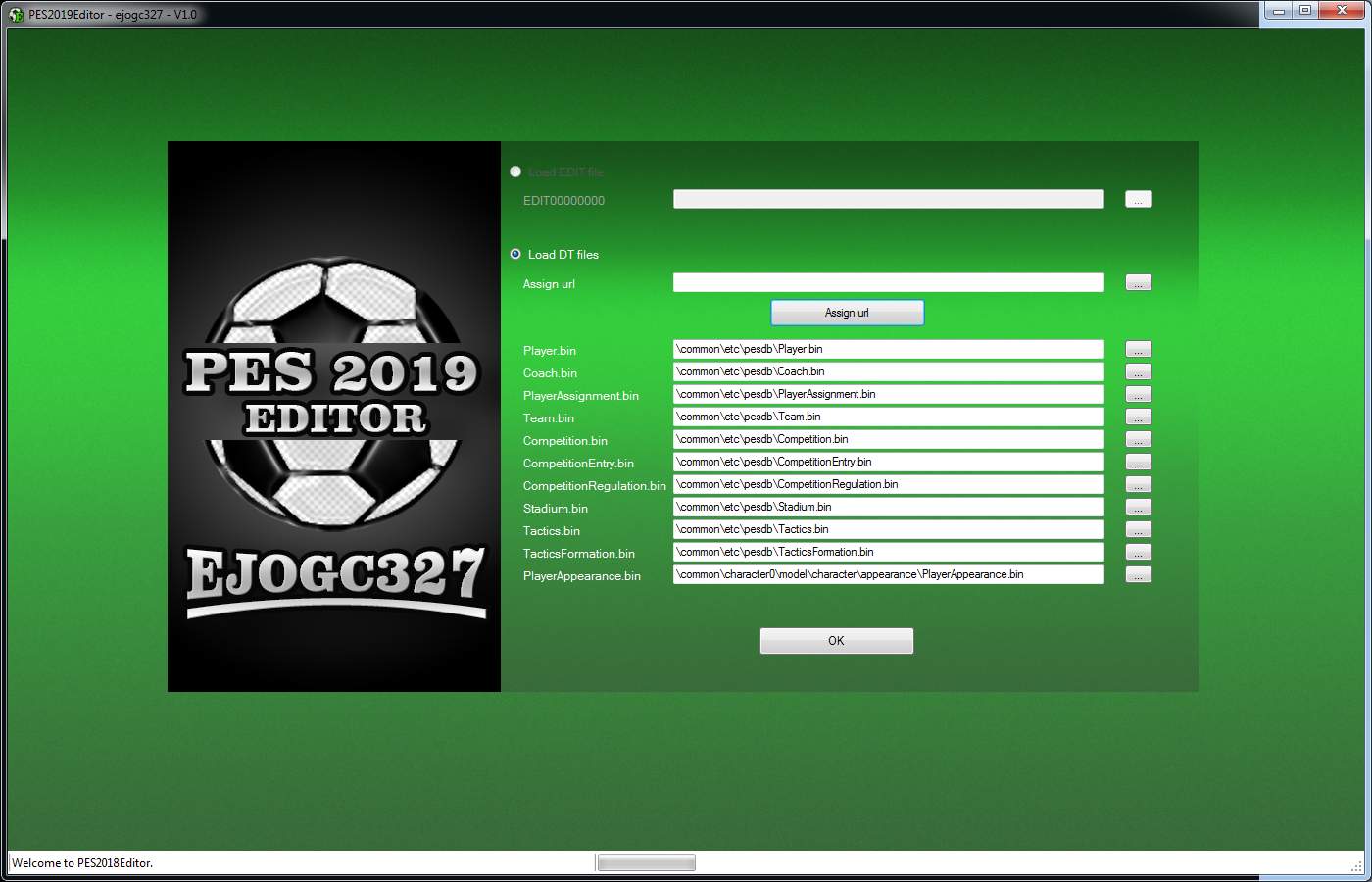This screenshot has height=882, width=1372.
Task: Click the PlayerAssignment.bin label
Action: 581,396
